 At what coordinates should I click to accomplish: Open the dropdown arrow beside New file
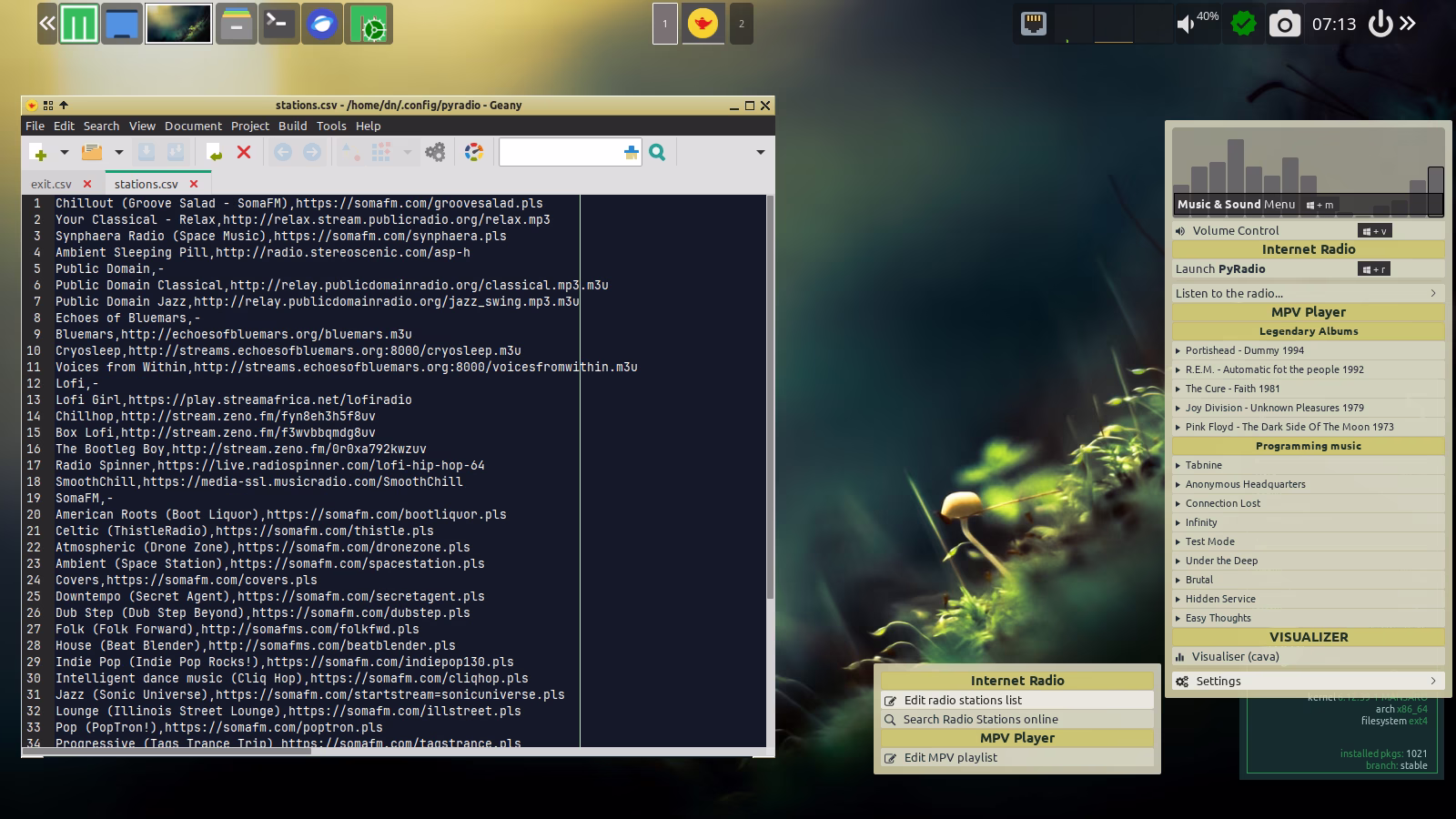point(64,152)
